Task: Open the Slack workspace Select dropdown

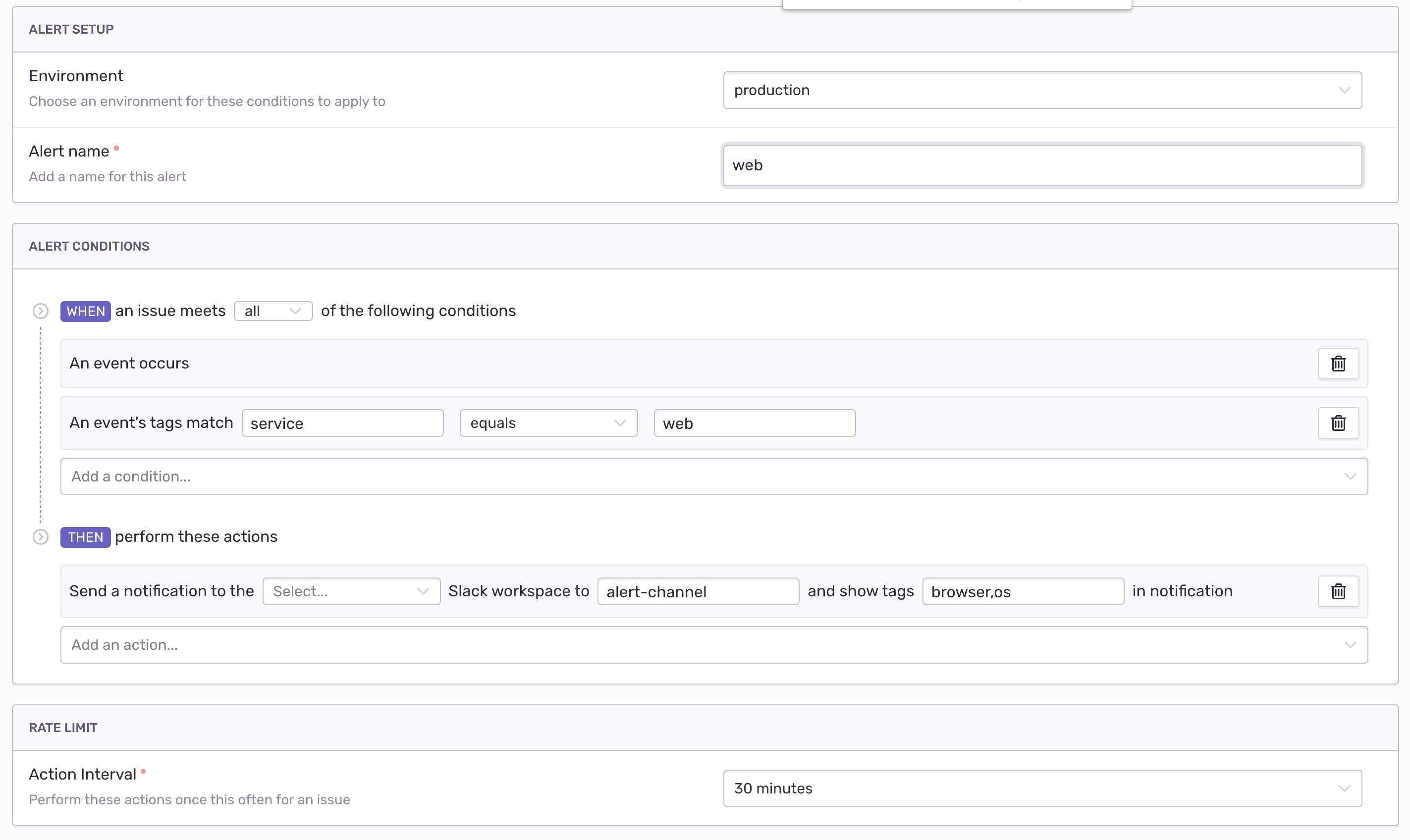Action: coord(351,591)
